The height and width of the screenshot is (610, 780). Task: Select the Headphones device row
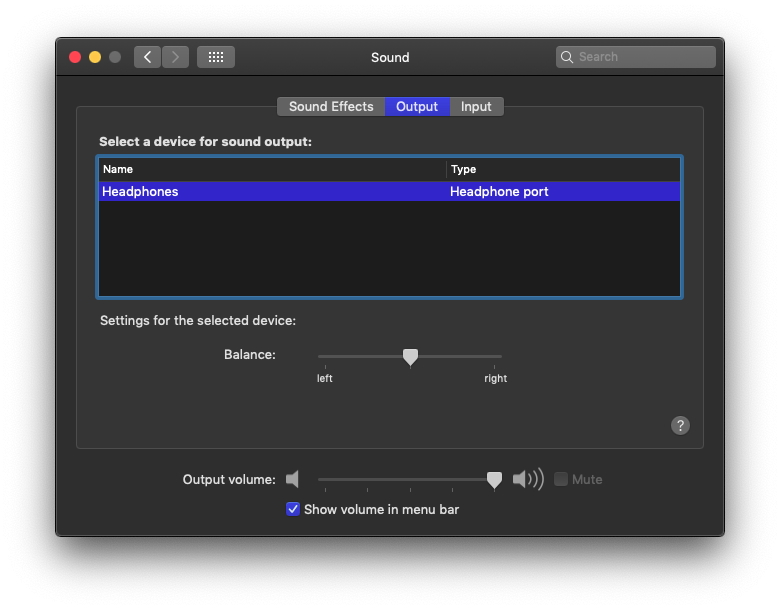390,192
